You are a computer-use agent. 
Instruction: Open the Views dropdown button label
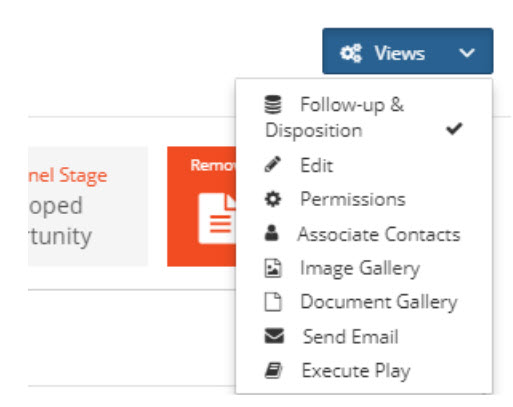(400, 53)
